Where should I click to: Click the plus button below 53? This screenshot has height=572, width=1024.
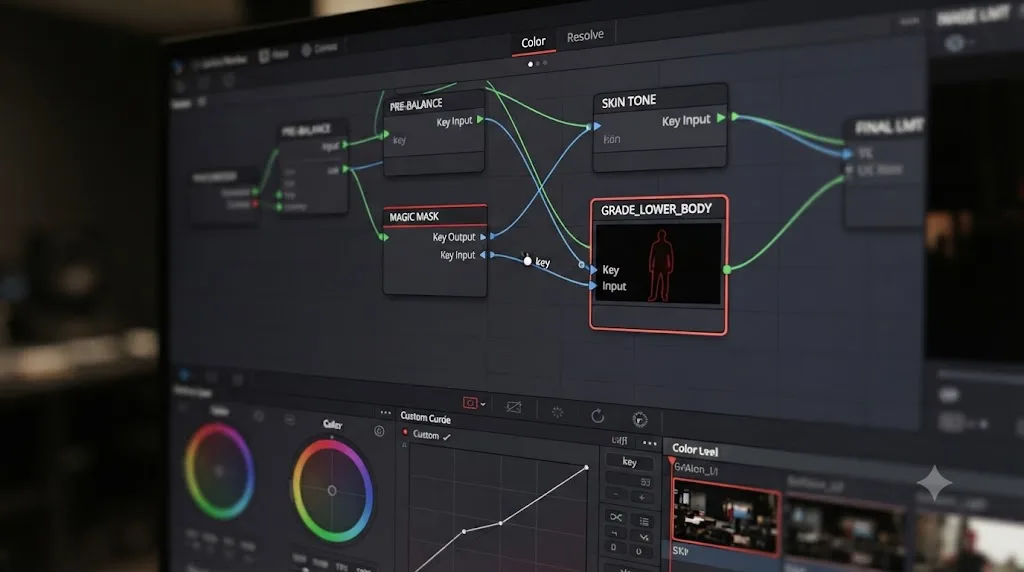point(642,498)
